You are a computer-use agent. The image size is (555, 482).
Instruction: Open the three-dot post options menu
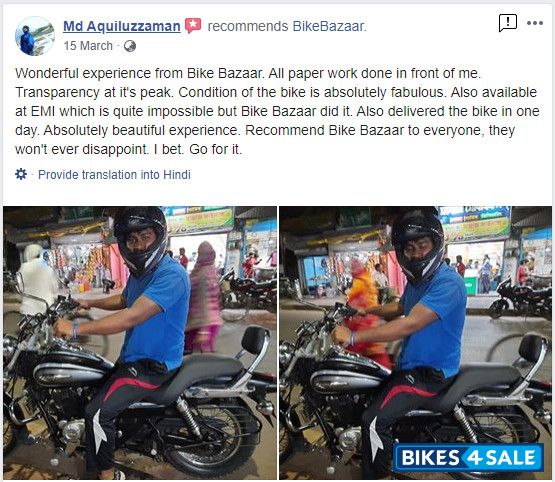pyautogui.click(x=534, y=23)
